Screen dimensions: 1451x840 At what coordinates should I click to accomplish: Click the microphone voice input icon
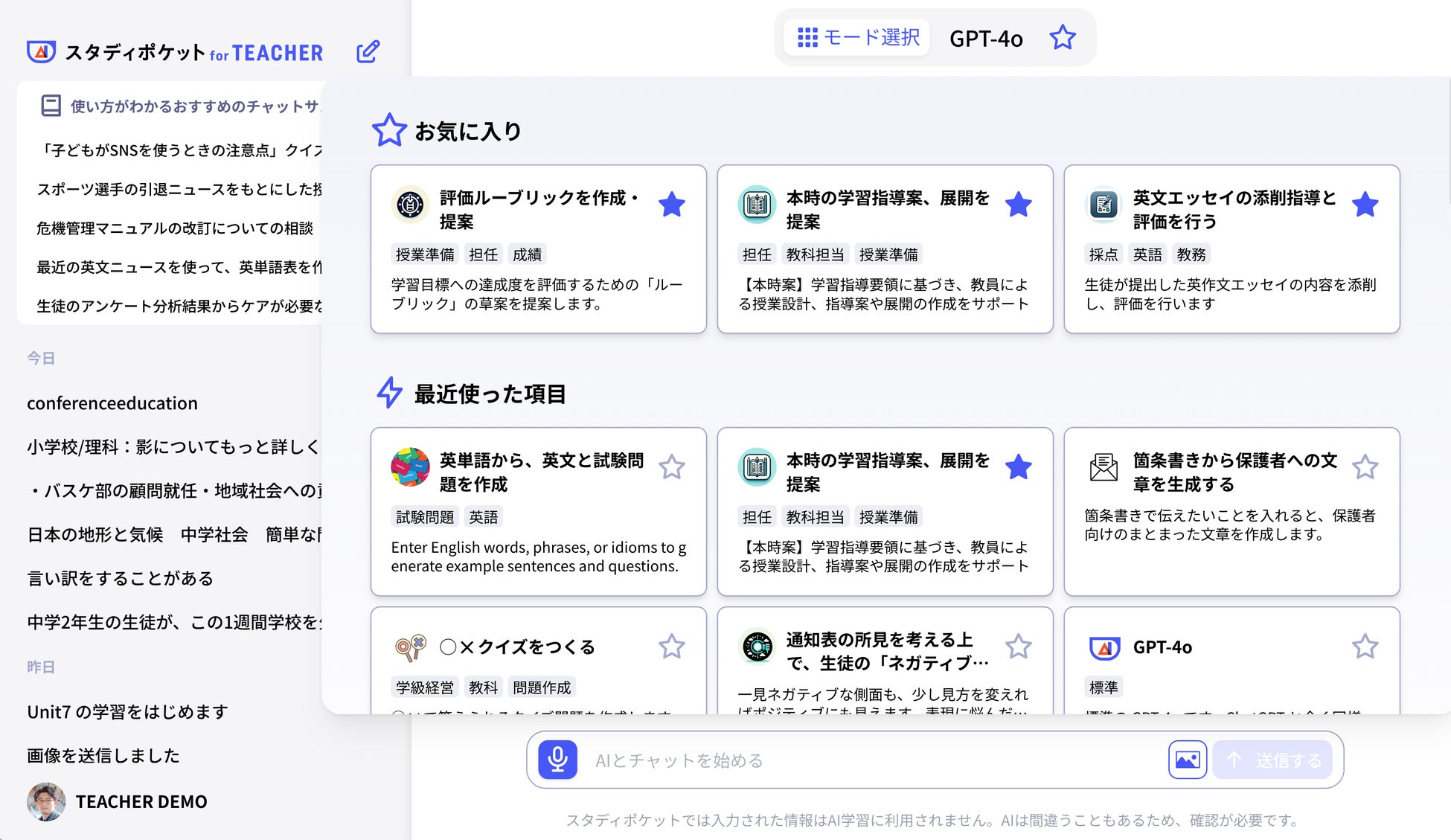click(x=557, y=760)
